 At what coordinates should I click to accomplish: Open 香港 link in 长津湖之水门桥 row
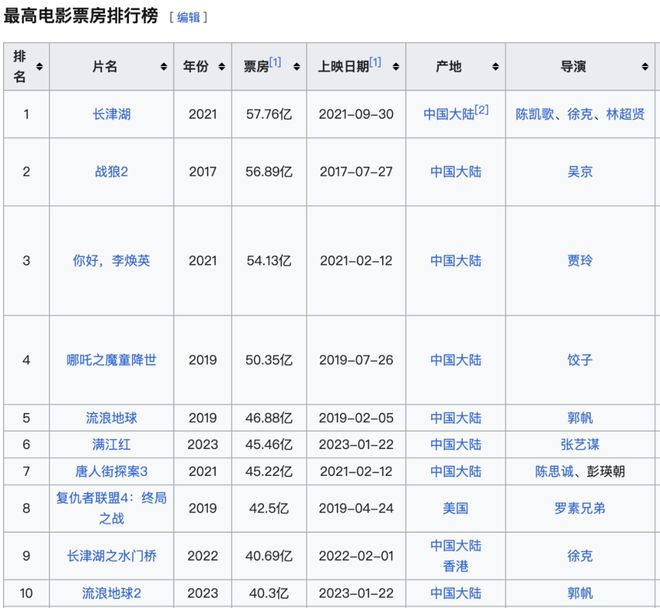click(x=456, y=566)
